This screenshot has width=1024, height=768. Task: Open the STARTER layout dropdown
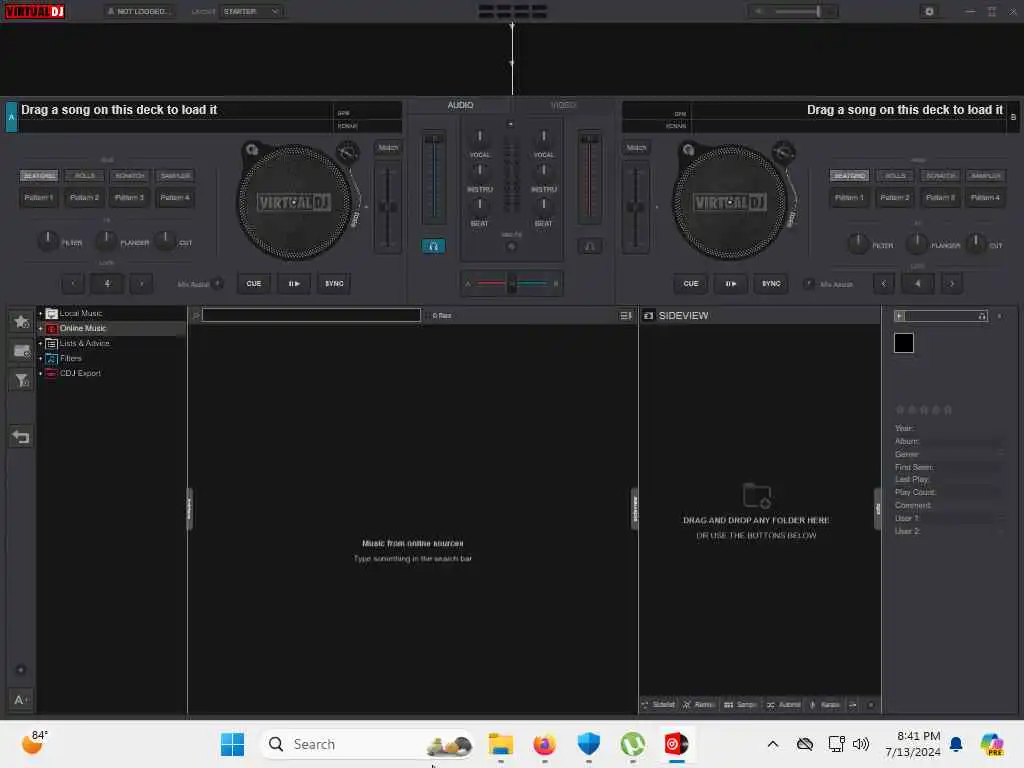coord(251,11)
